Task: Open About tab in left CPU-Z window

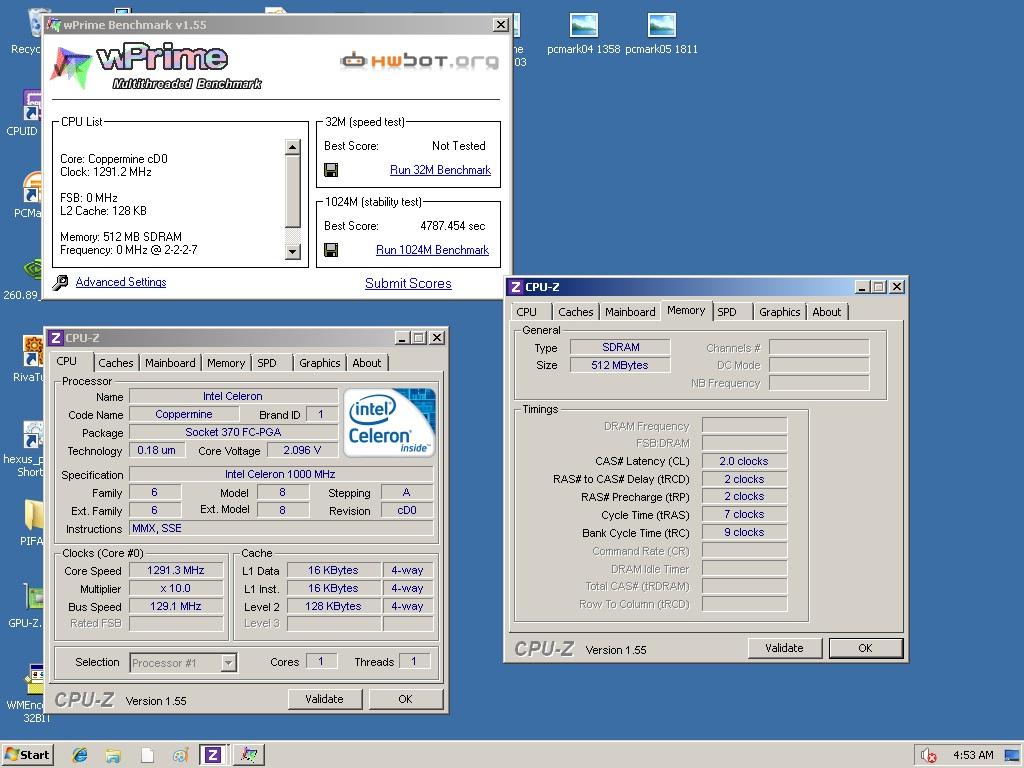Action: pyautogui.click(x=366, y=363)
